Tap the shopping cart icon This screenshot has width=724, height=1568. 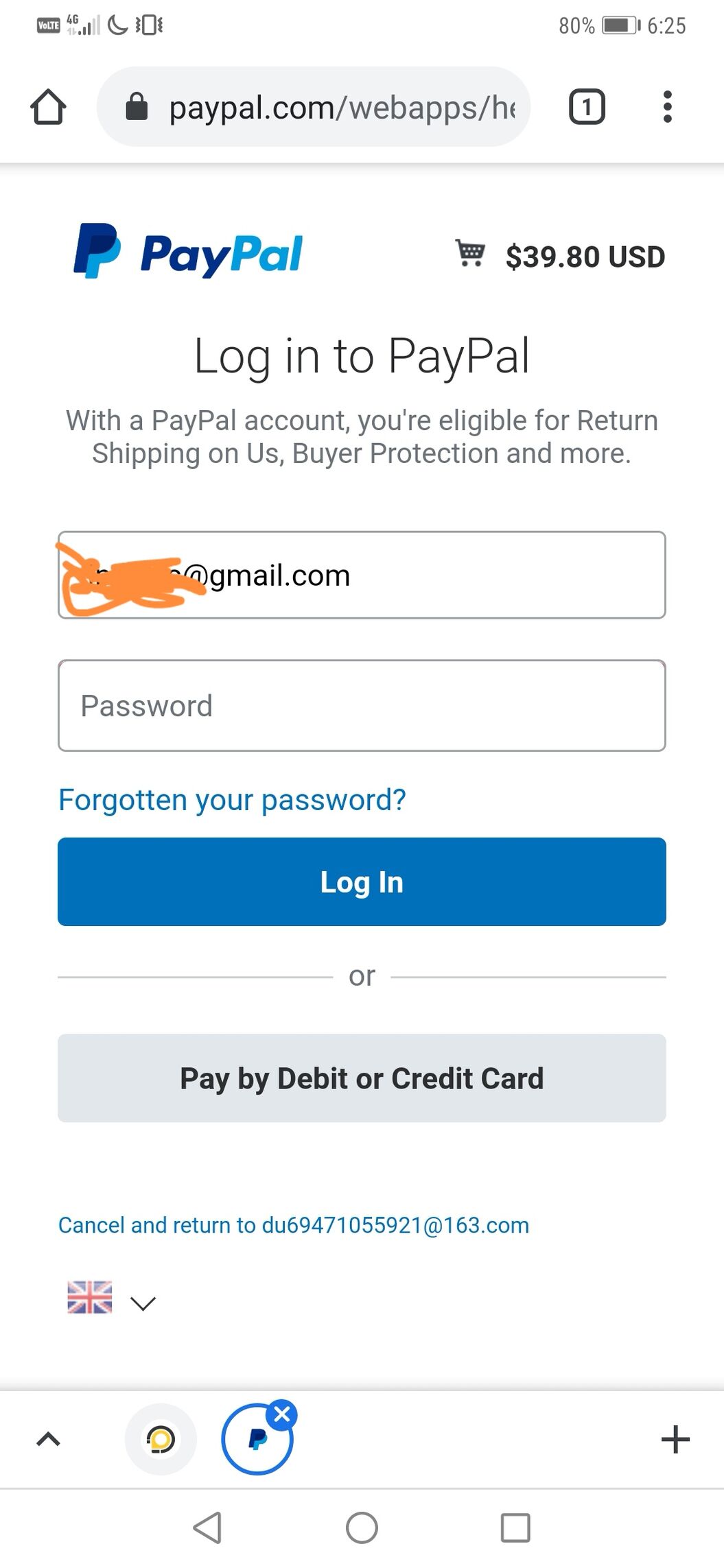[470, 253]
